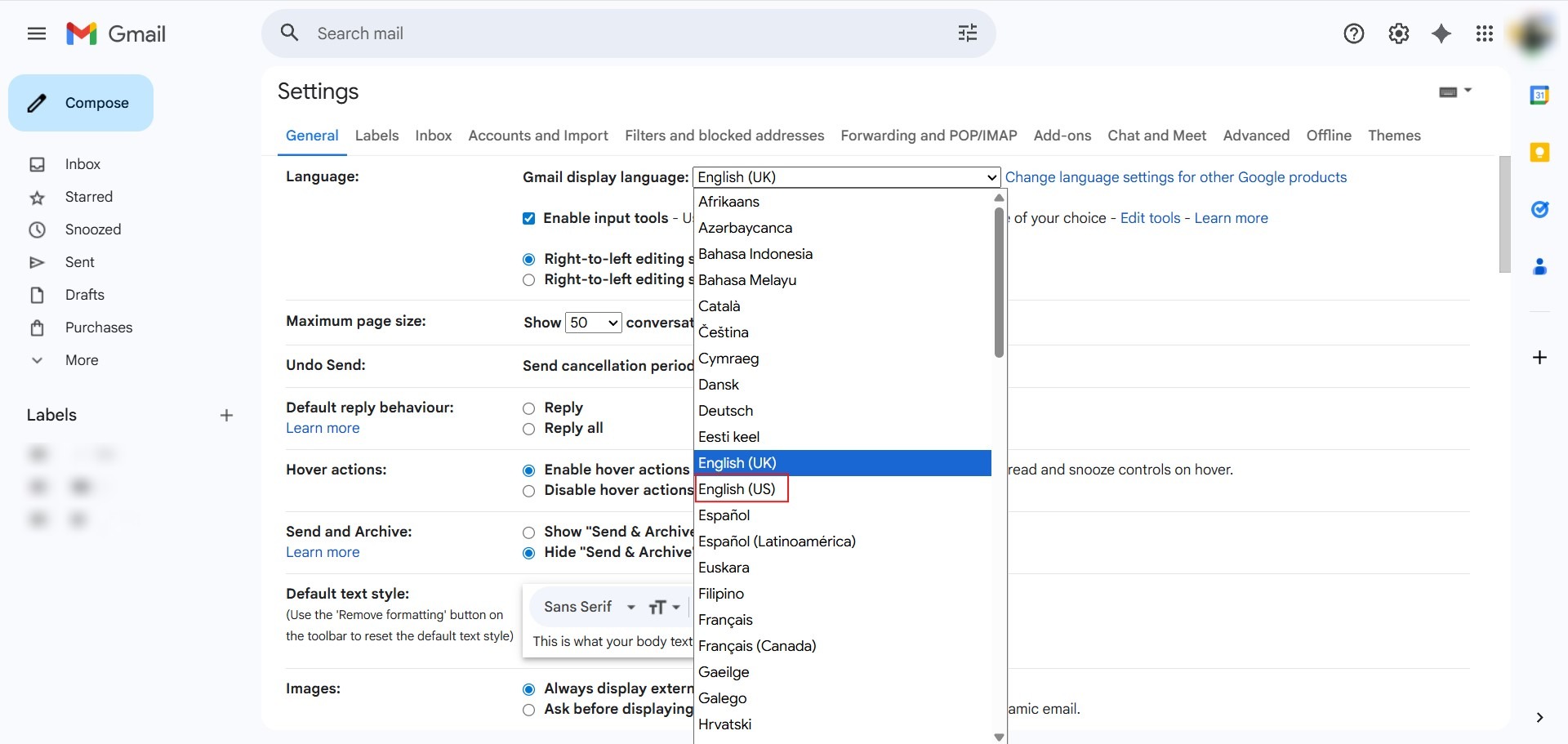Choose English (US) from language list

[737, 489]
